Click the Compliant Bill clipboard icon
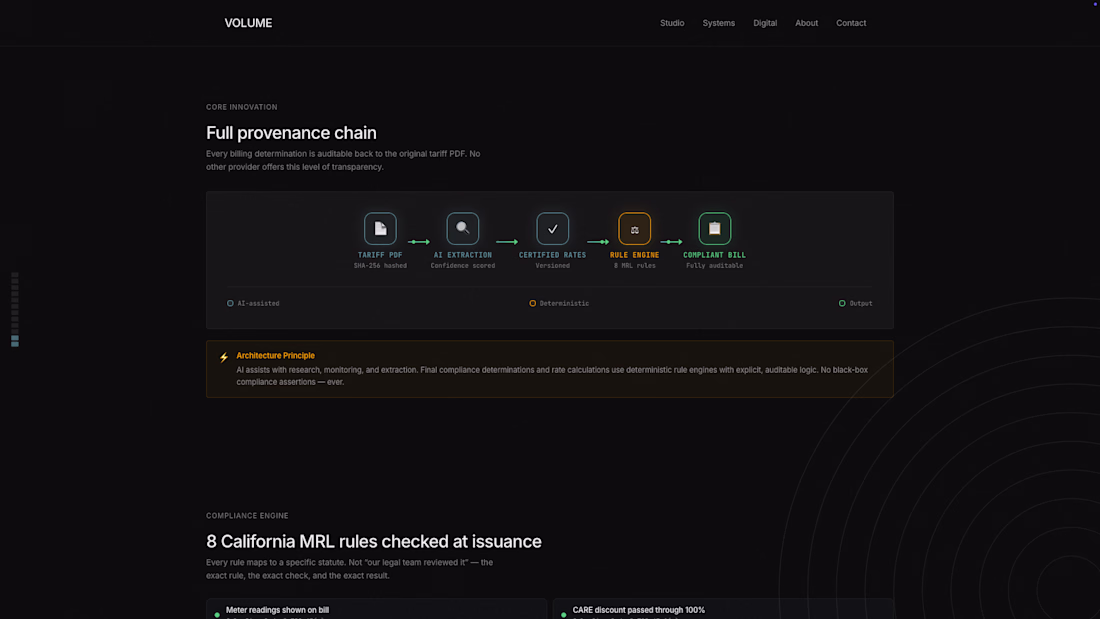 715,229
